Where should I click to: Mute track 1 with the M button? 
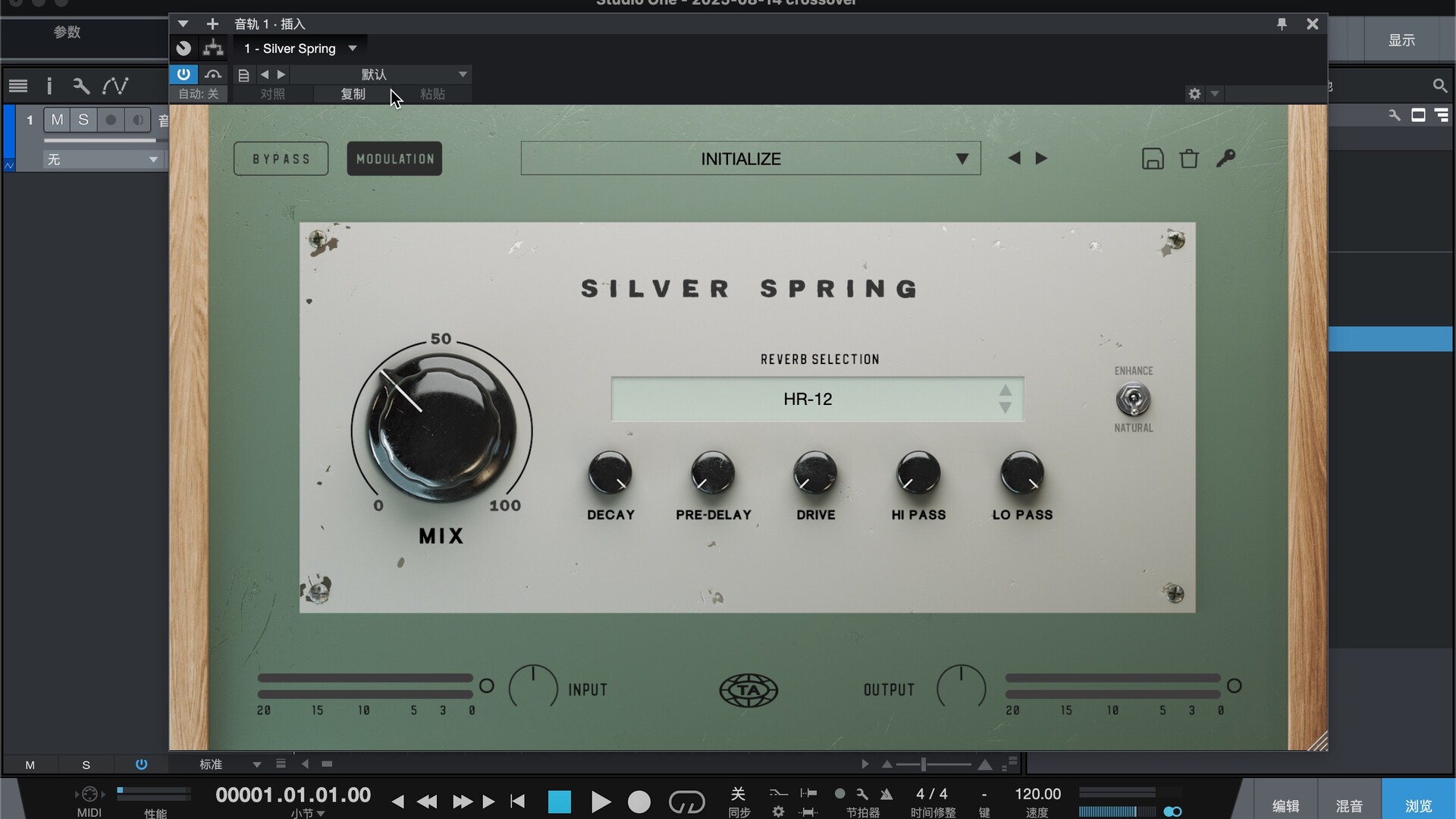(x=57, y=120)
